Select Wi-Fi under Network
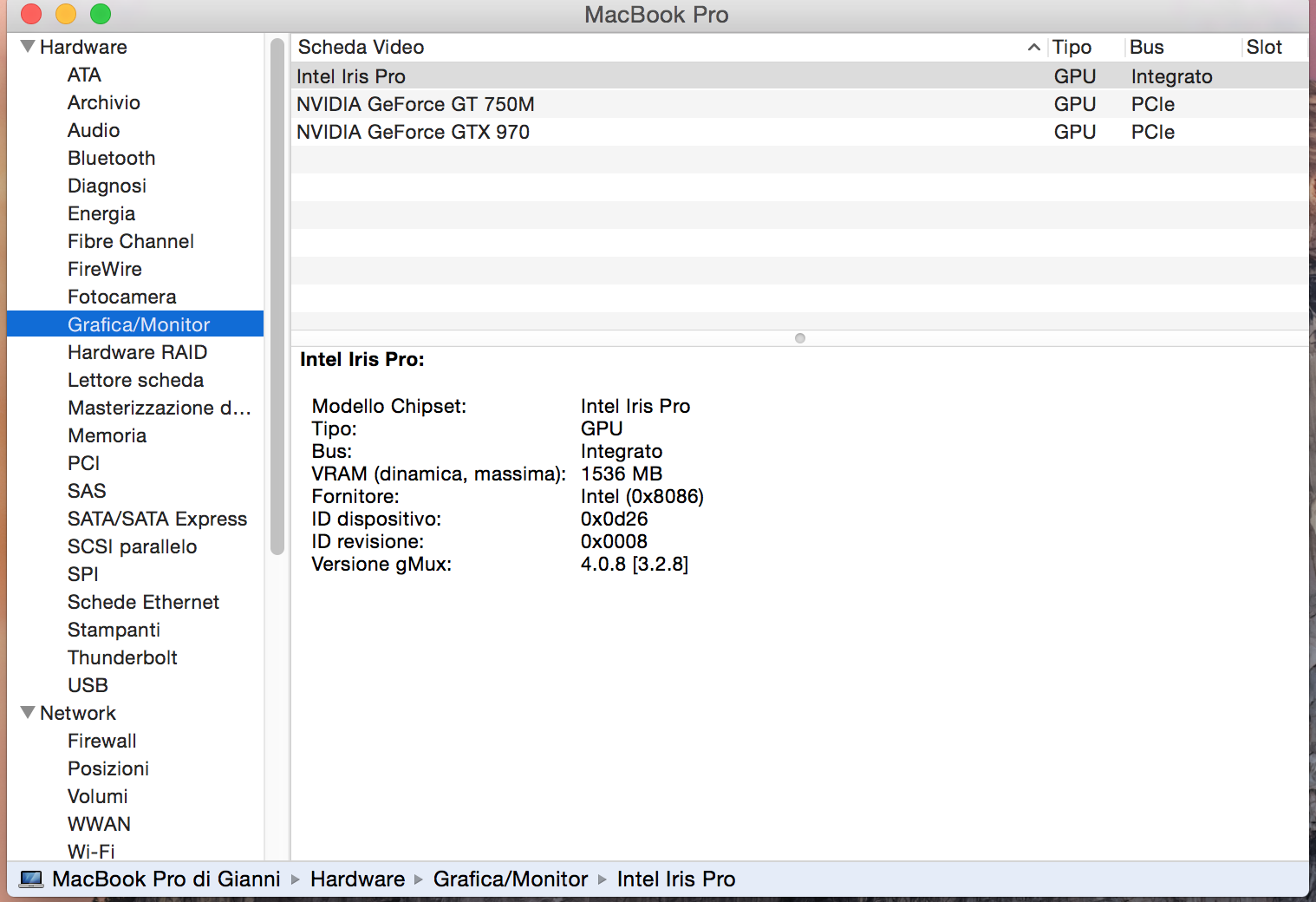The width and height of the screenshot is (1316, 902). pyautogui.click(x=91, y=851)
